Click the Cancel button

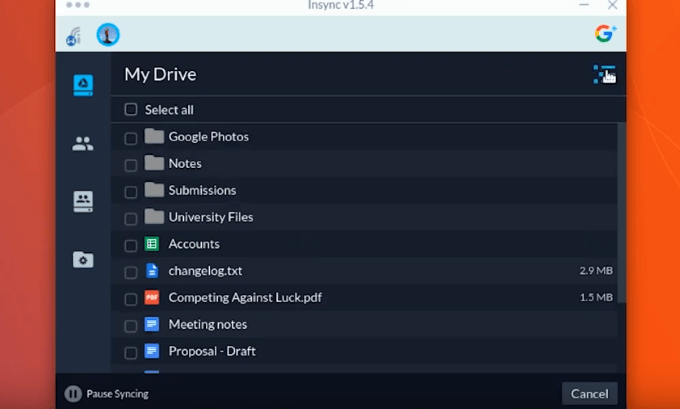tap(589, 393)
